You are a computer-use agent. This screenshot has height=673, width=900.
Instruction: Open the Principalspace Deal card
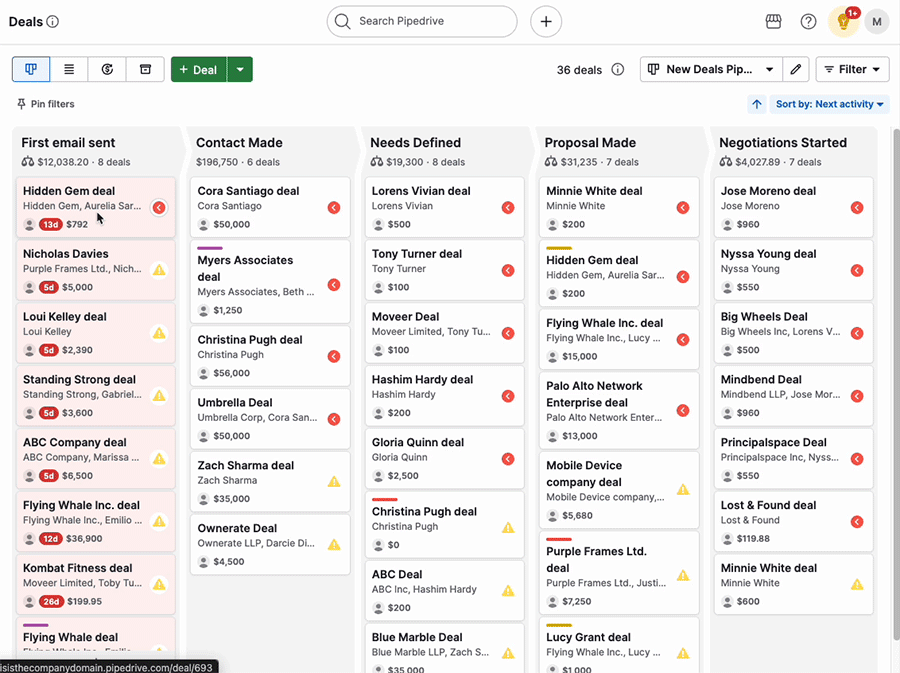[x=793, y=458]
